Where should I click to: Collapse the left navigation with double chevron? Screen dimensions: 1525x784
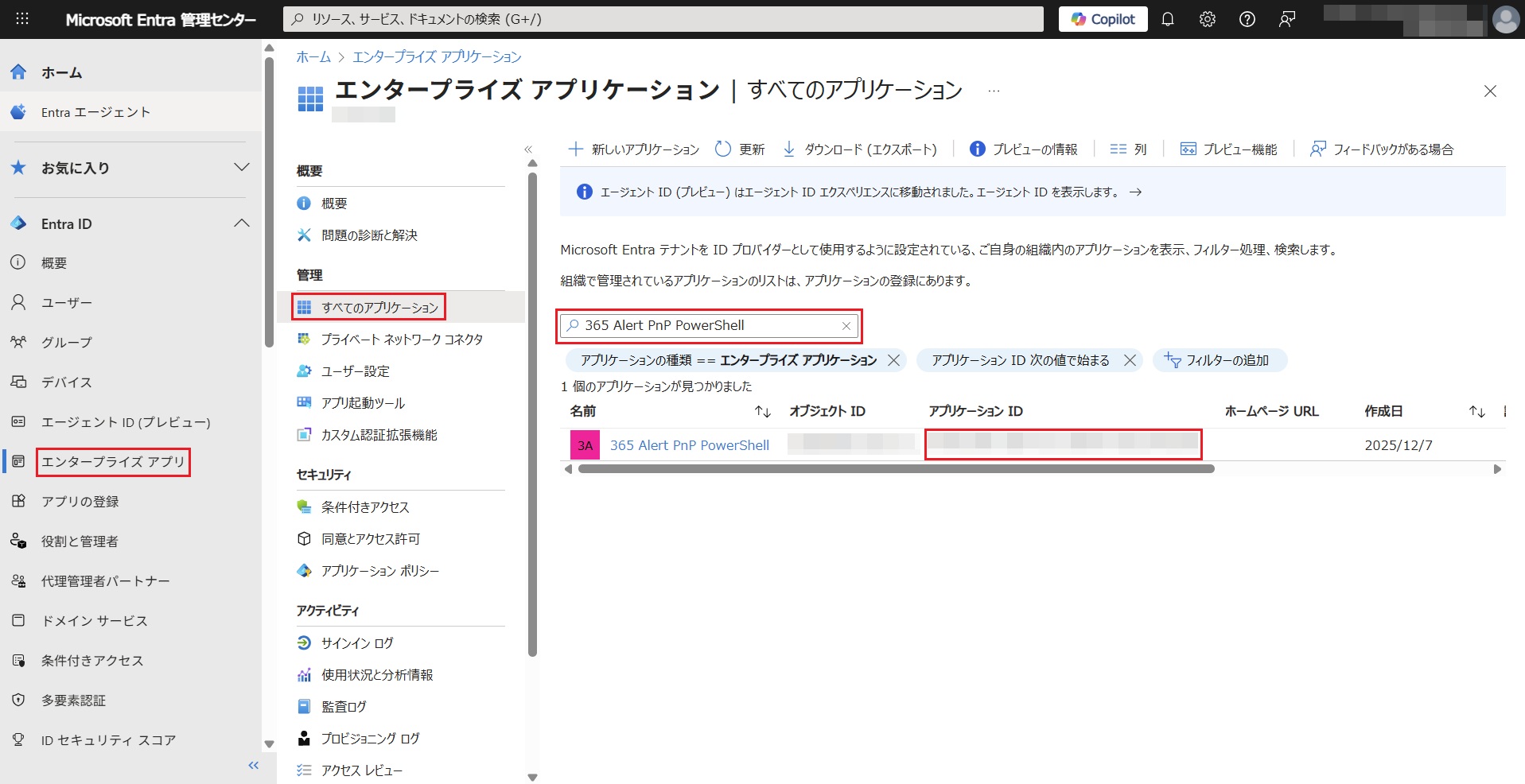tap(254, 765)
